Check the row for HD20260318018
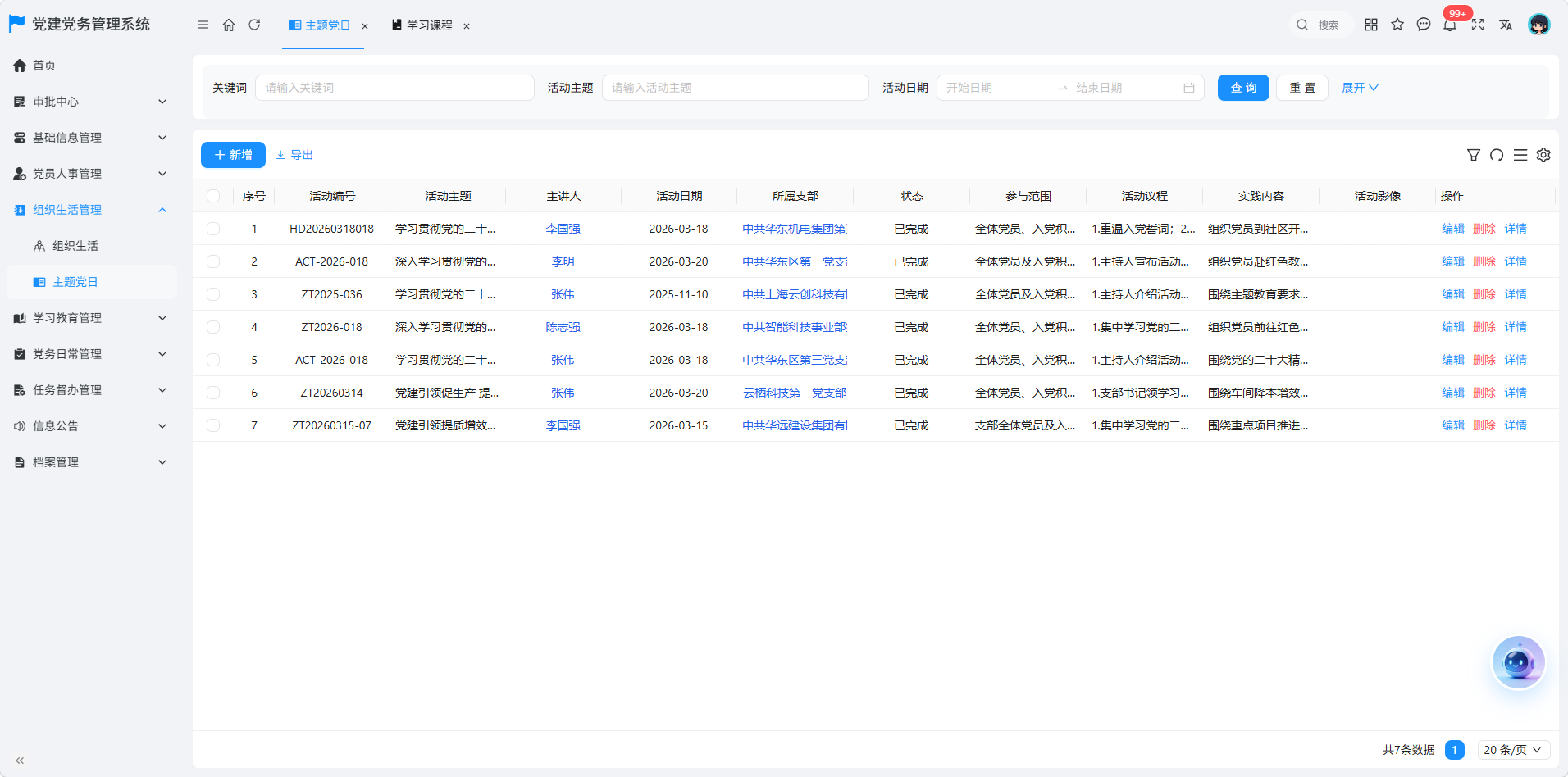This screenshot has height=777, width=1568. click(213, 229)
